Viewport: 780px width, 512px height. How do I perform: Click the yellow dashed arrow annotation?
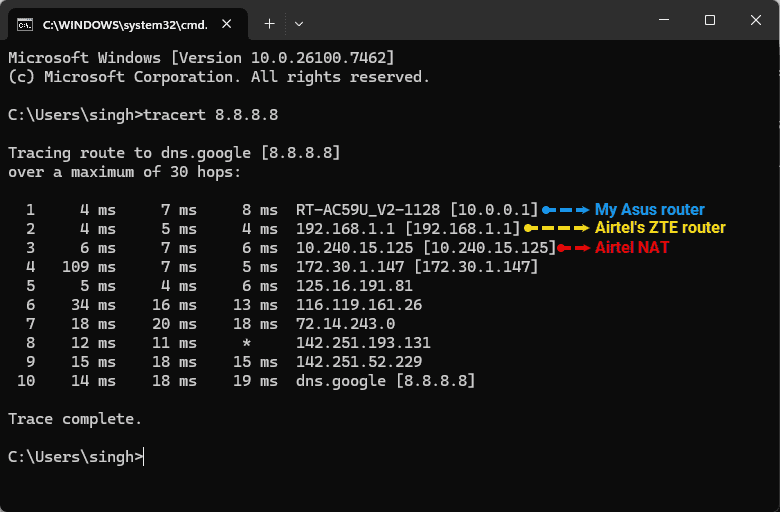[x=557, y=228]
